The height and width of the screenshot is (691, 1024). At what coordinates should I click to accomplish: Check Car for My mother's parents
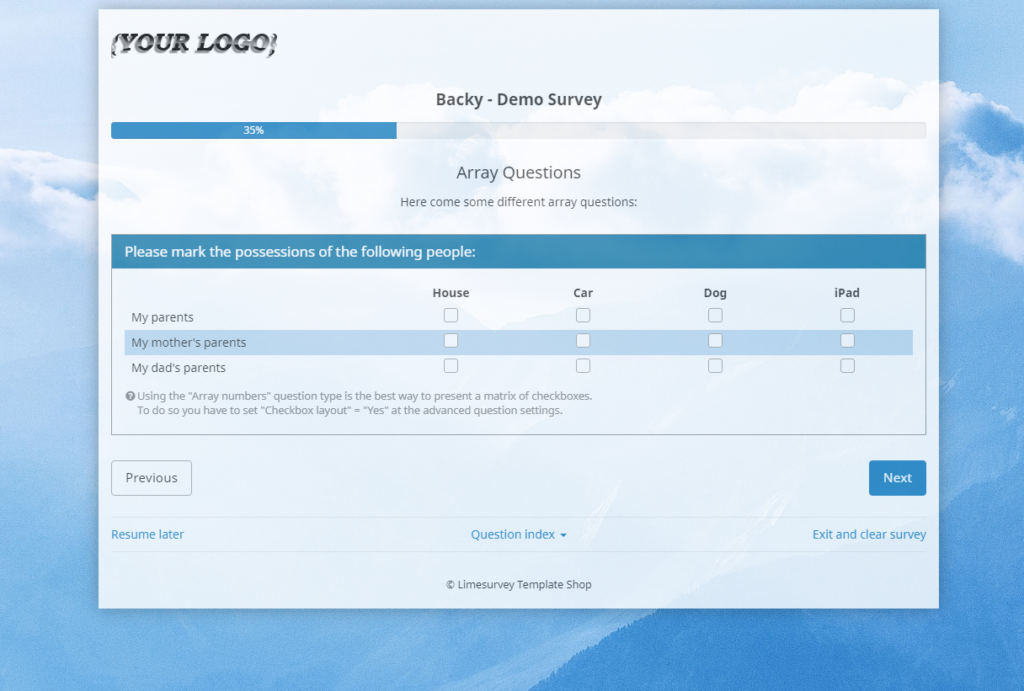583,340
